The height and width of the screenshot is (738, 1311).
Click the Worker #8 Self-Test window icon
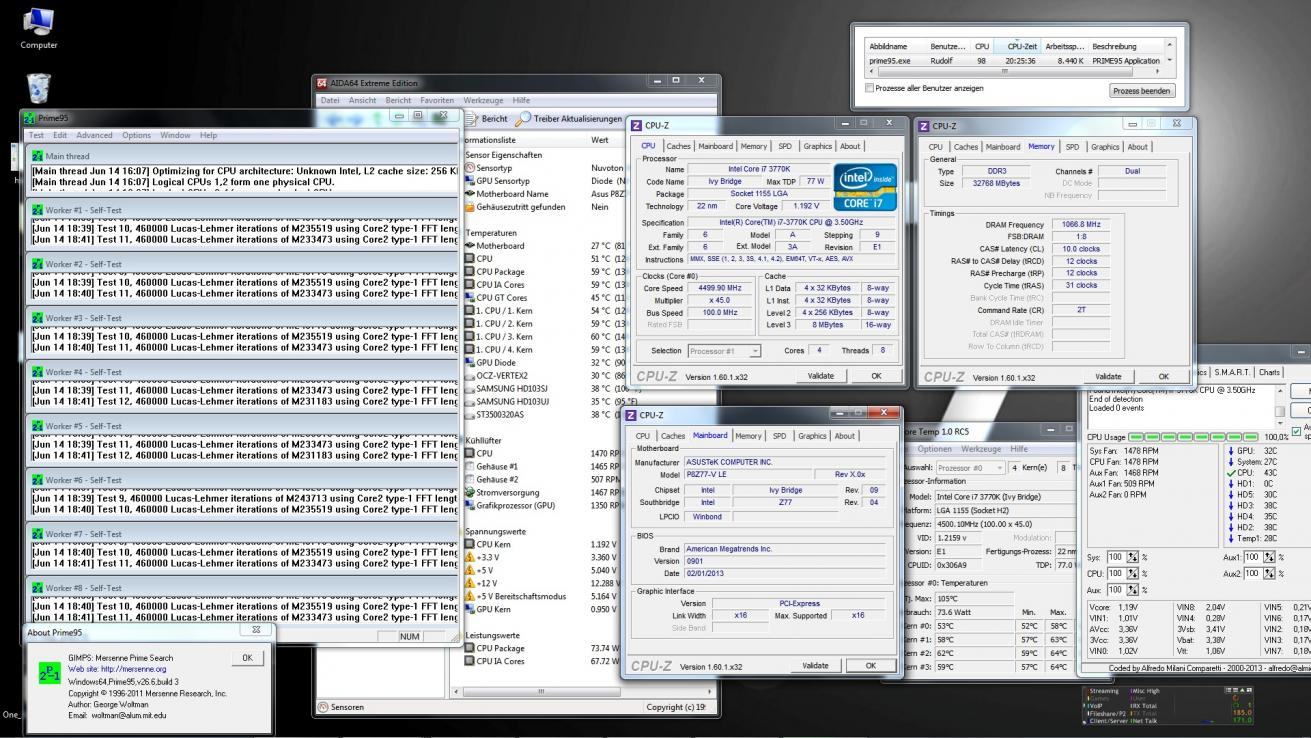38,588
